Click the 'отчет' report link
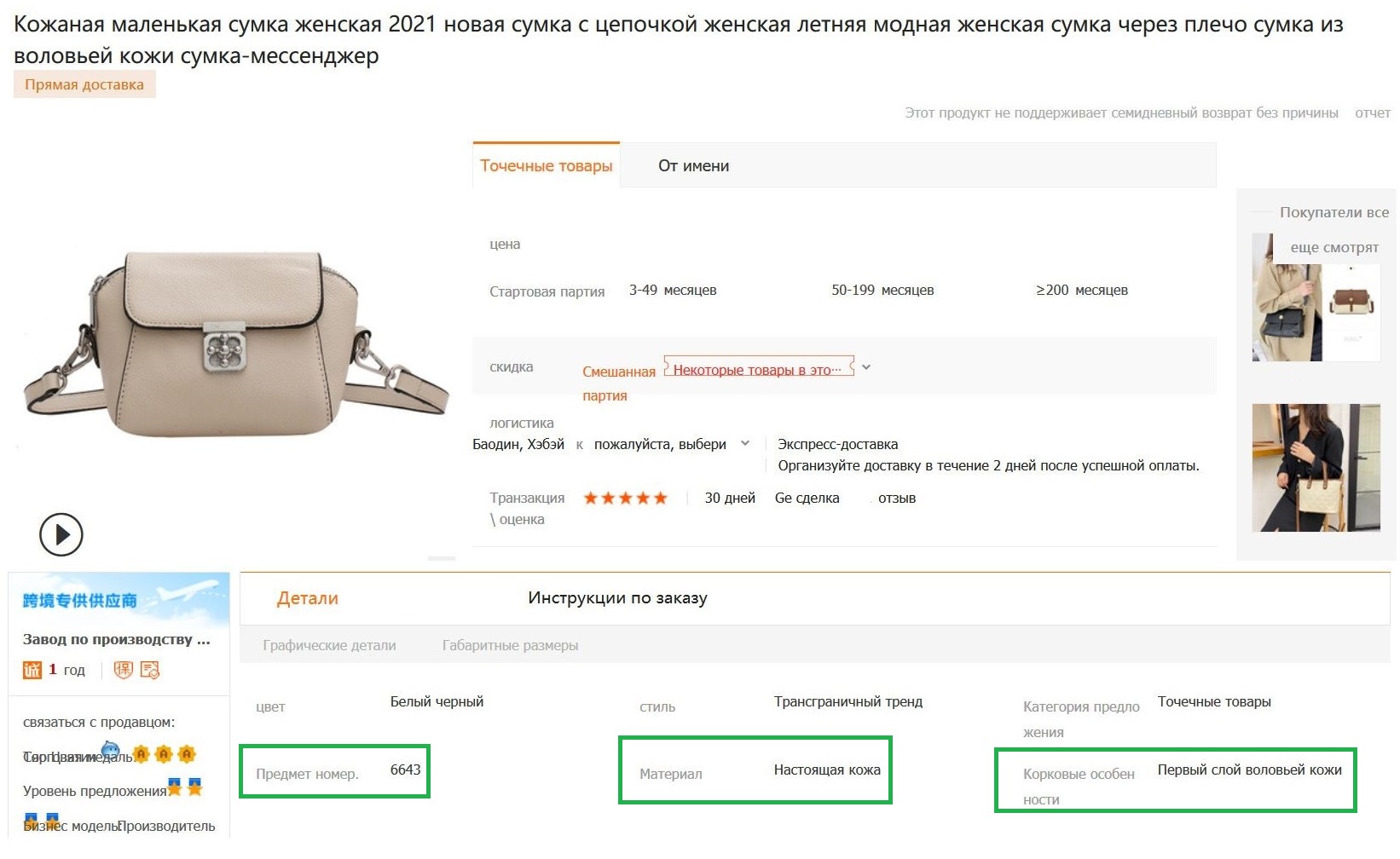 pos(1372,112)
